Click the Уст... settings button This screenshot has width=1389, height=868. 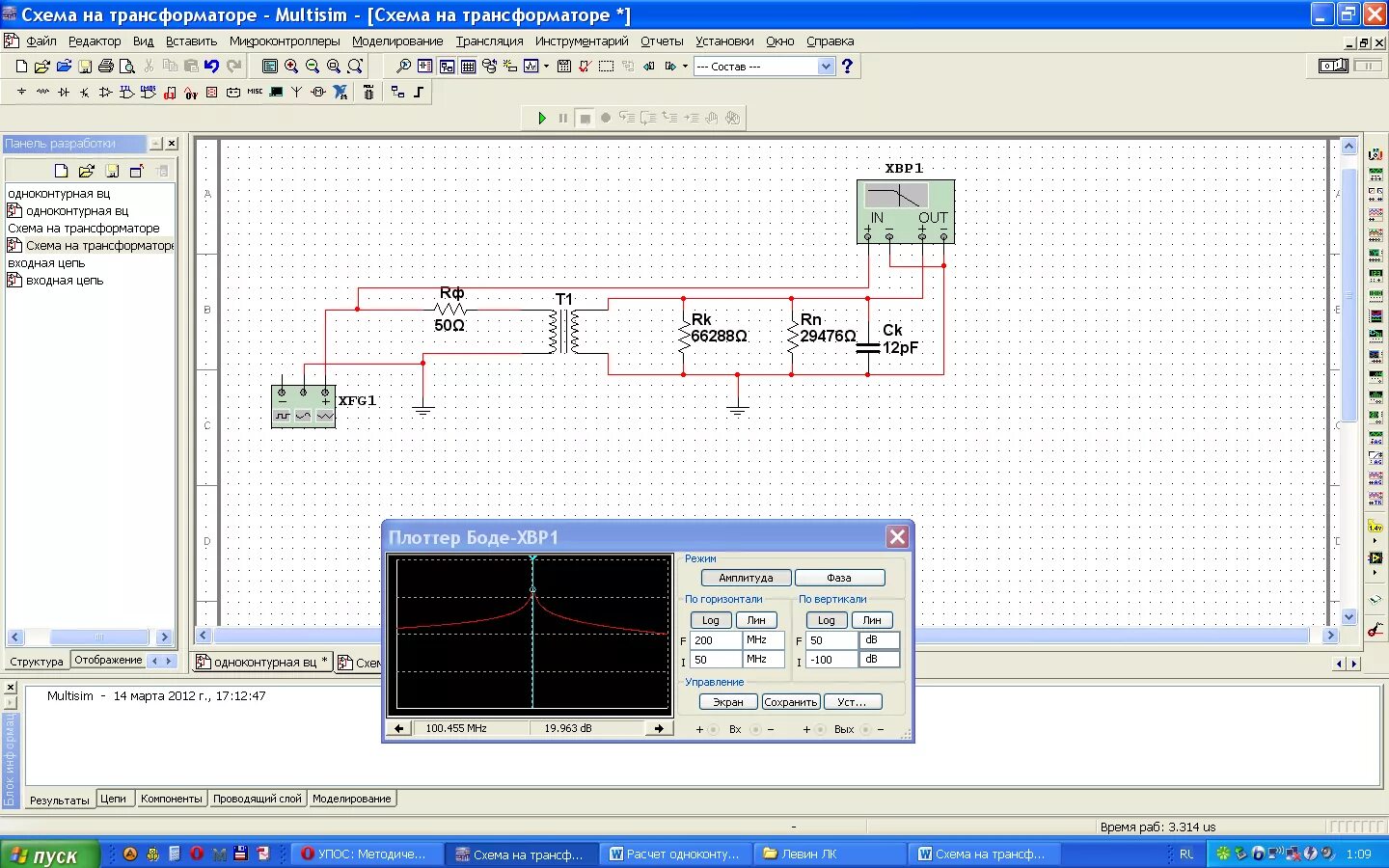pyautogui.click(x=852, y=702)
